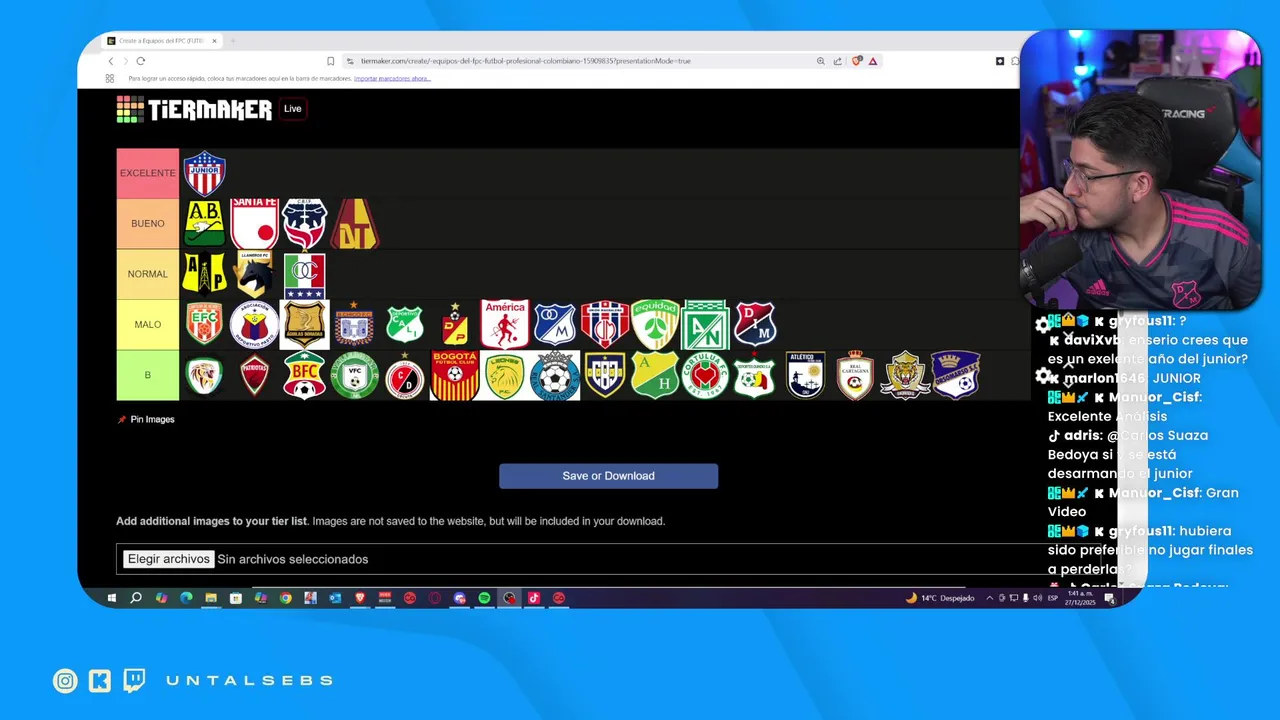Open the TikTok taskbar icon
This screenshot has width=1280, height=720.
[534, 598]
